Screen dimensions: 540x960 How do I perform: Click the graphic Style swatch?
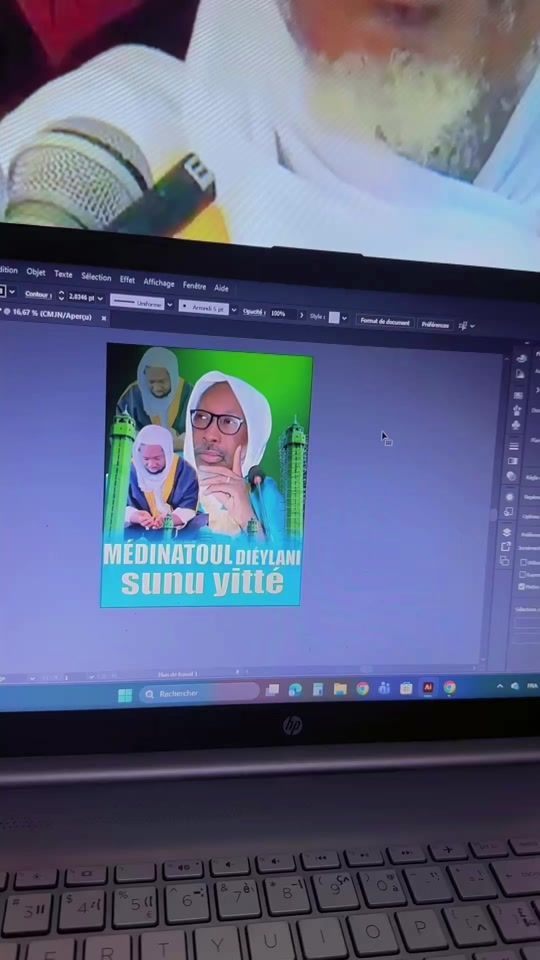pos(334,317)
